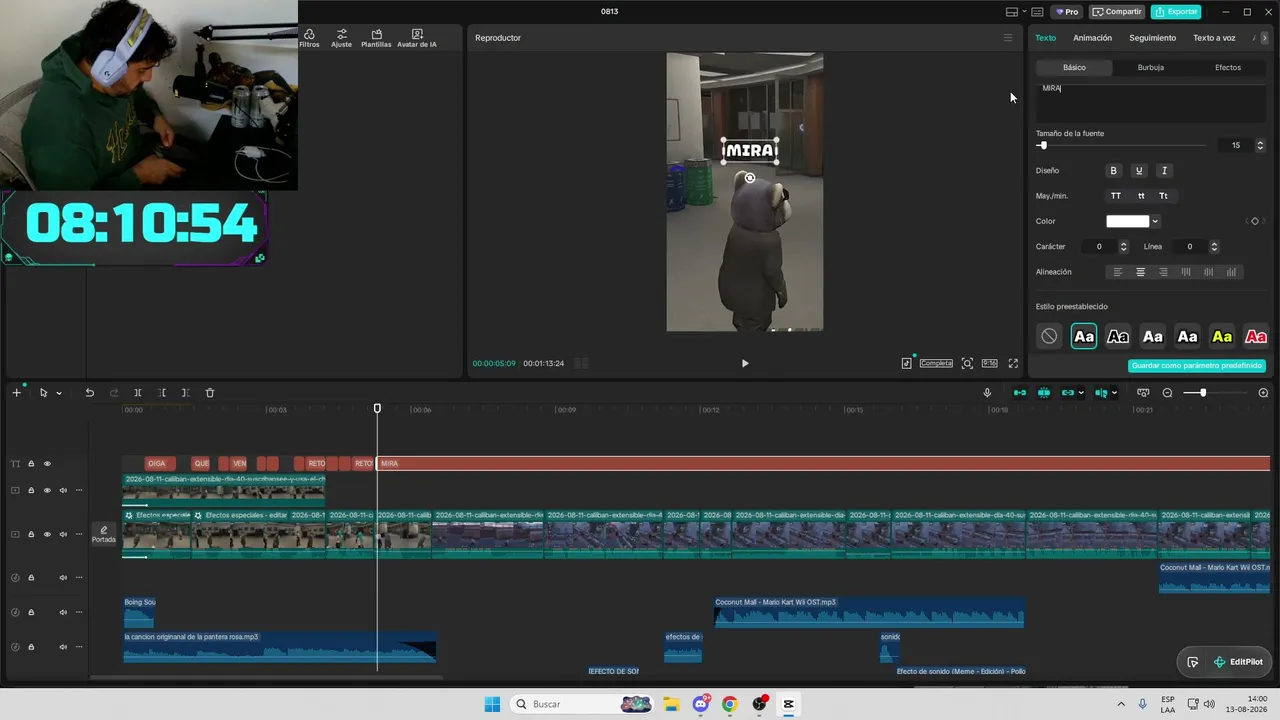The image size is (1280, 720).
Task: Enter fullscreen preview in the player
Action: coord(1013,364)
